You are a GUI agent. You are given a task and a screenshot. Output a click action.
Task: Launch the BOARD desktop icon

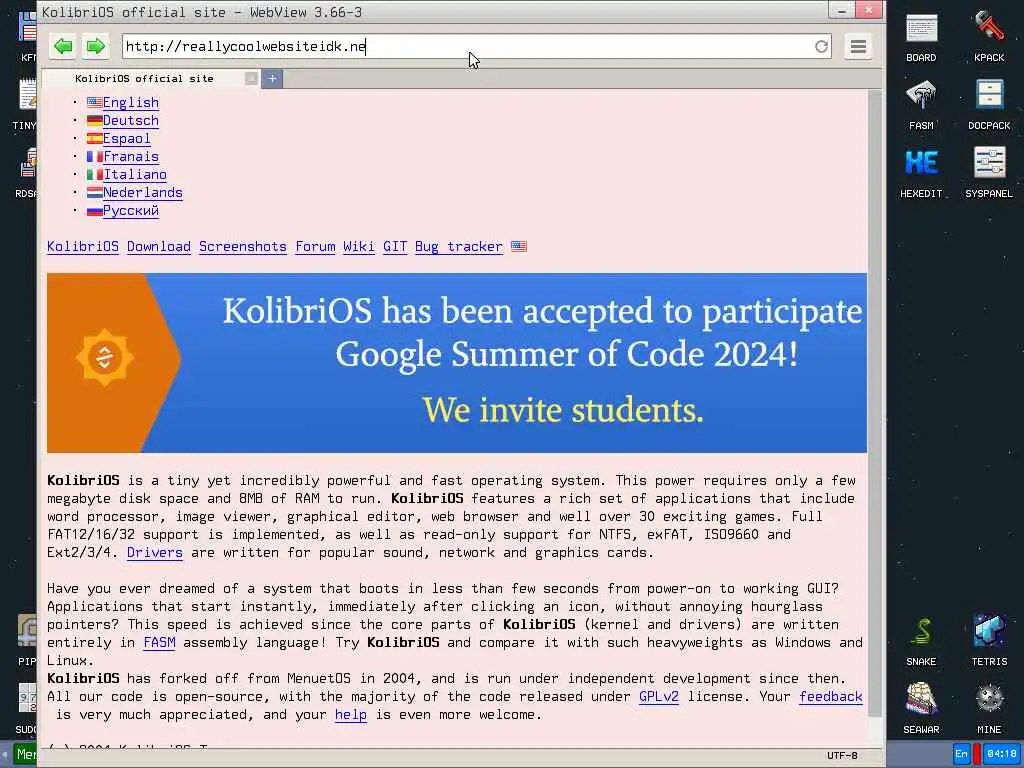(921, 39)
